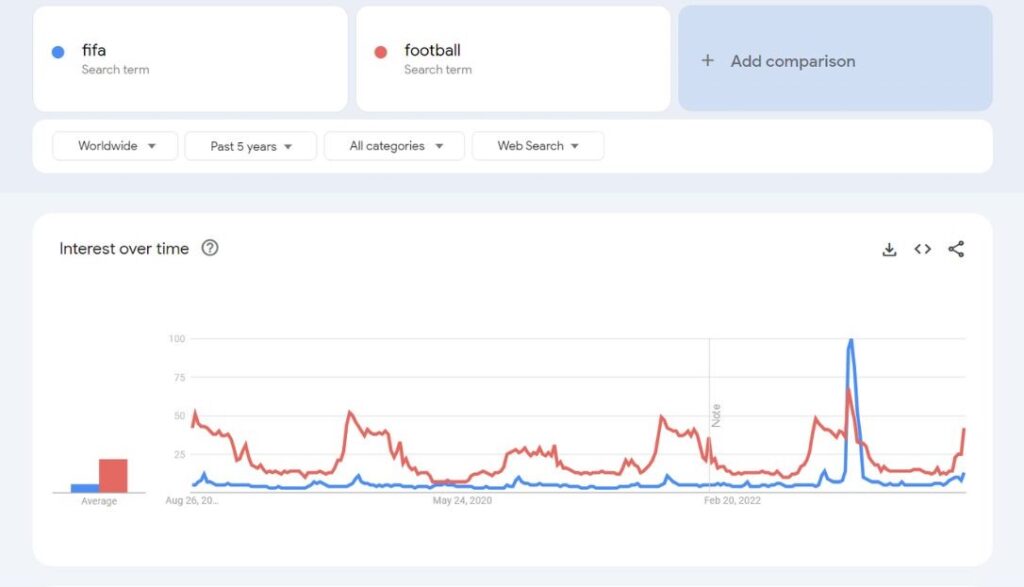The width and height of the screenshot is (1024, 587).
Task: Click the blue dot beside fifa
Action: pyautogui.click(x=58, y=52)
